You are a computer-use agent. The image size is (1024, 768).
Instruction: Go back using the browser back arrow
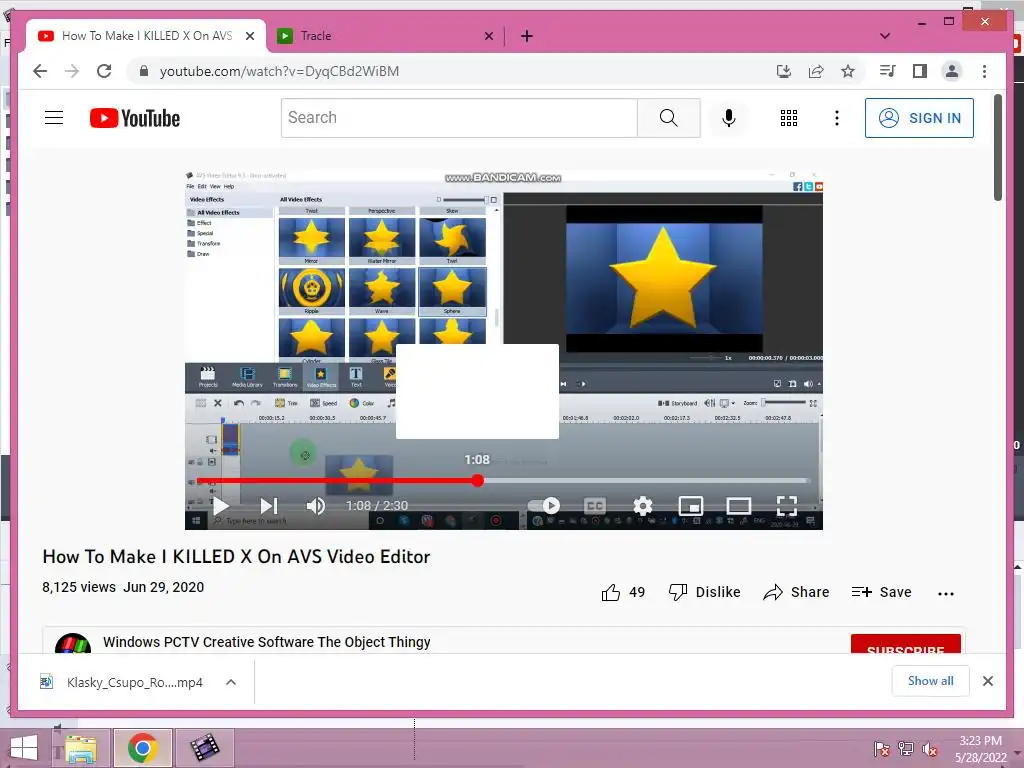(40, 71)
